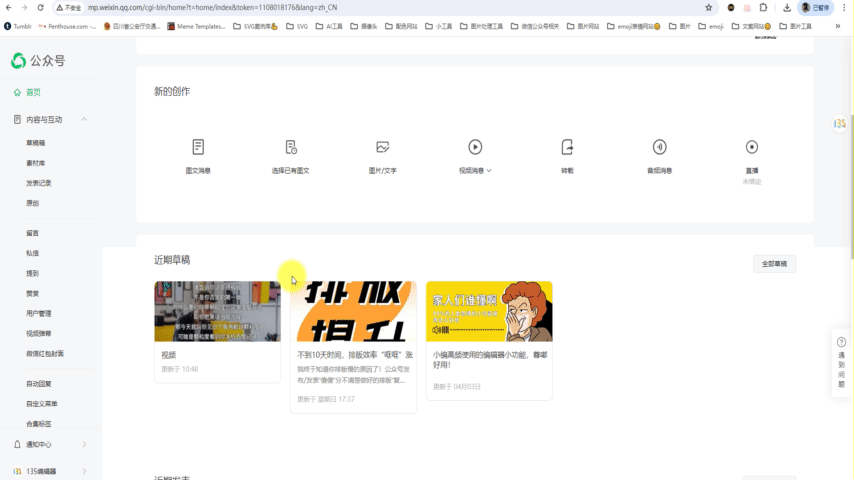Open draft titled 不到10天时间，排版效率
The image size is (854, 480).
click(355, 355)
